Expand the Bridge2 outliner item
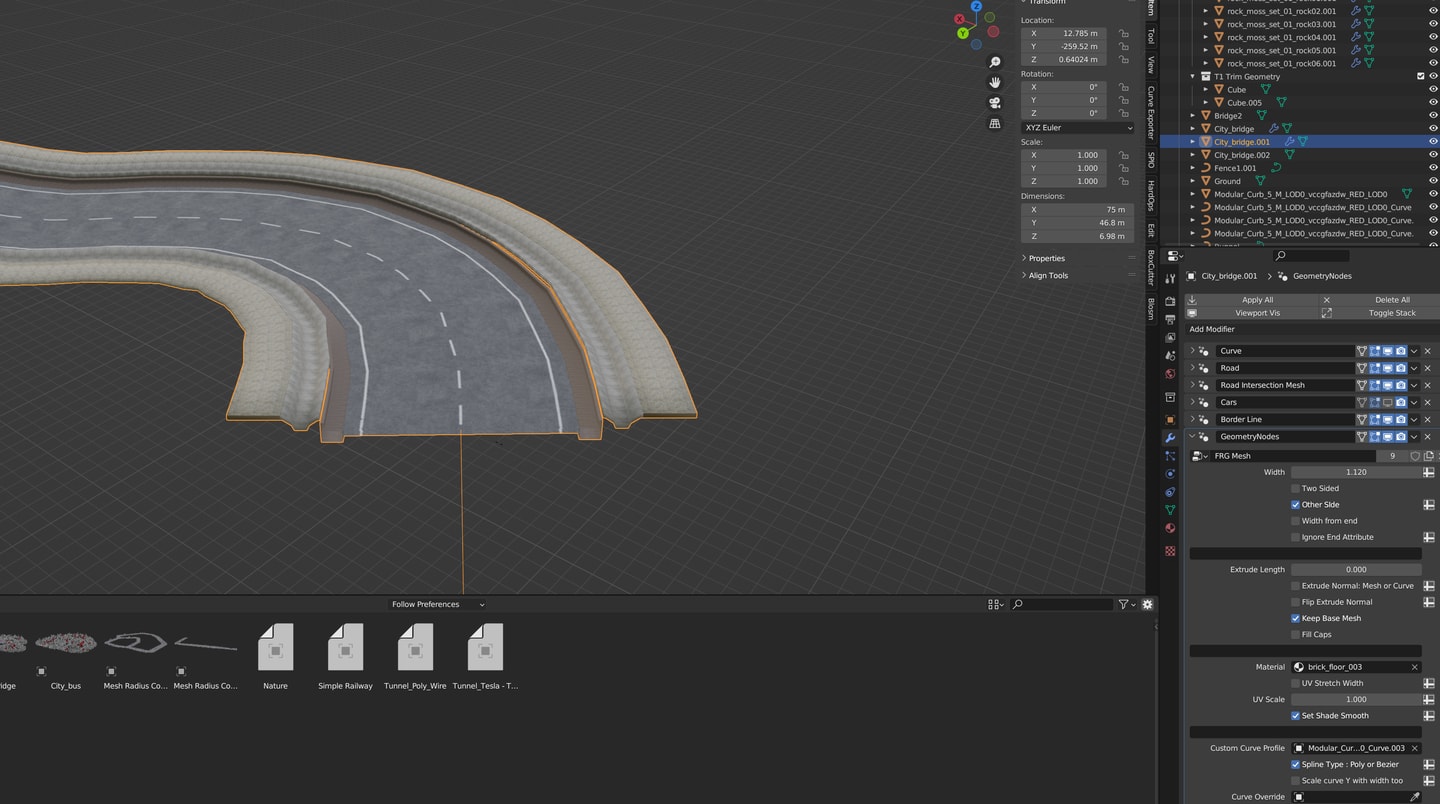 point(1193,116)
